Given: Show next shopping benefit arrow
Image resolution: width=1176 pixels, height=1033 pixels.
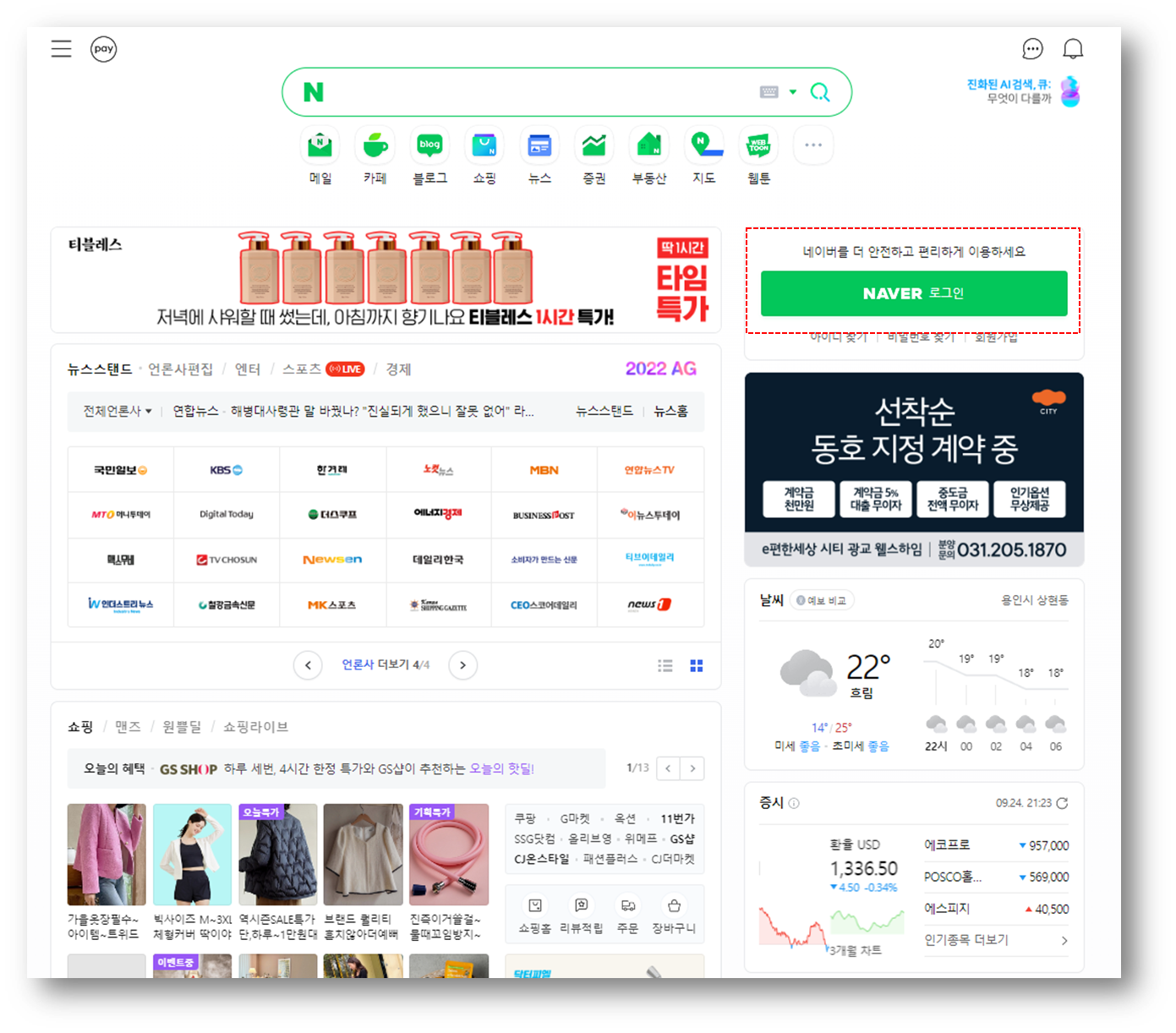Looking at the screenshot, I should coord(692,768).
